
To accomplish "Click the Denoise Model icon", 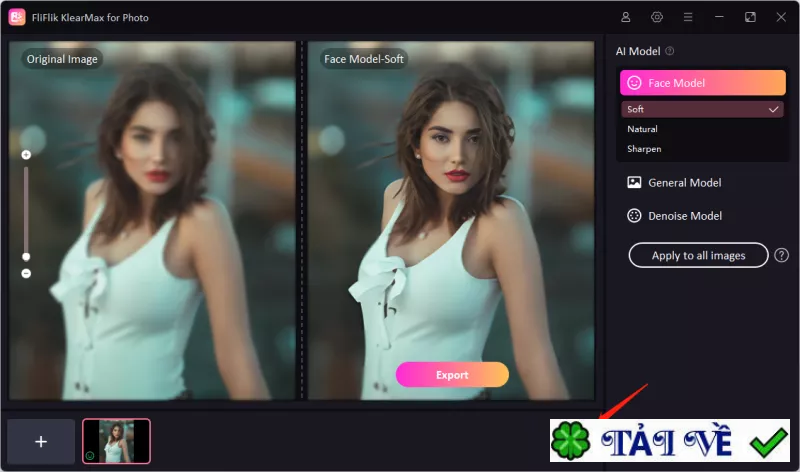I will tap(634, 216).
